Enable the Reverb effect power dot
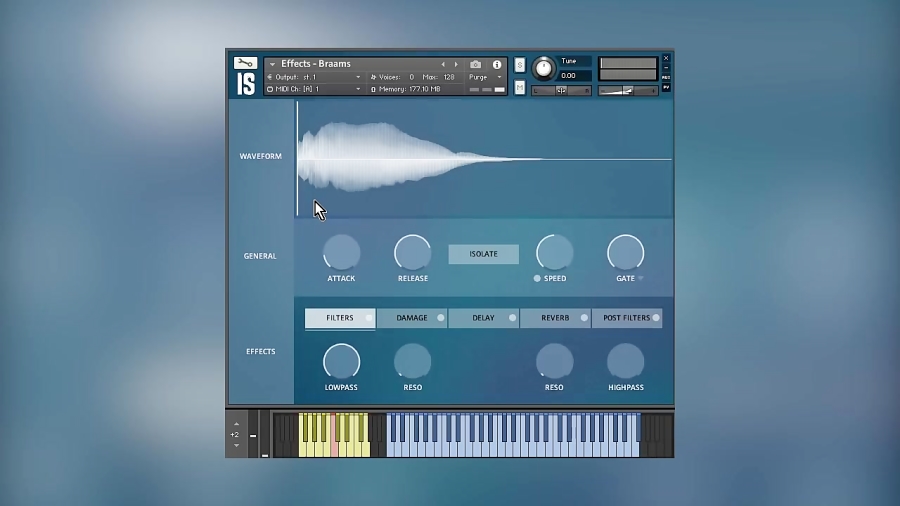 click(x=584, y=318)
